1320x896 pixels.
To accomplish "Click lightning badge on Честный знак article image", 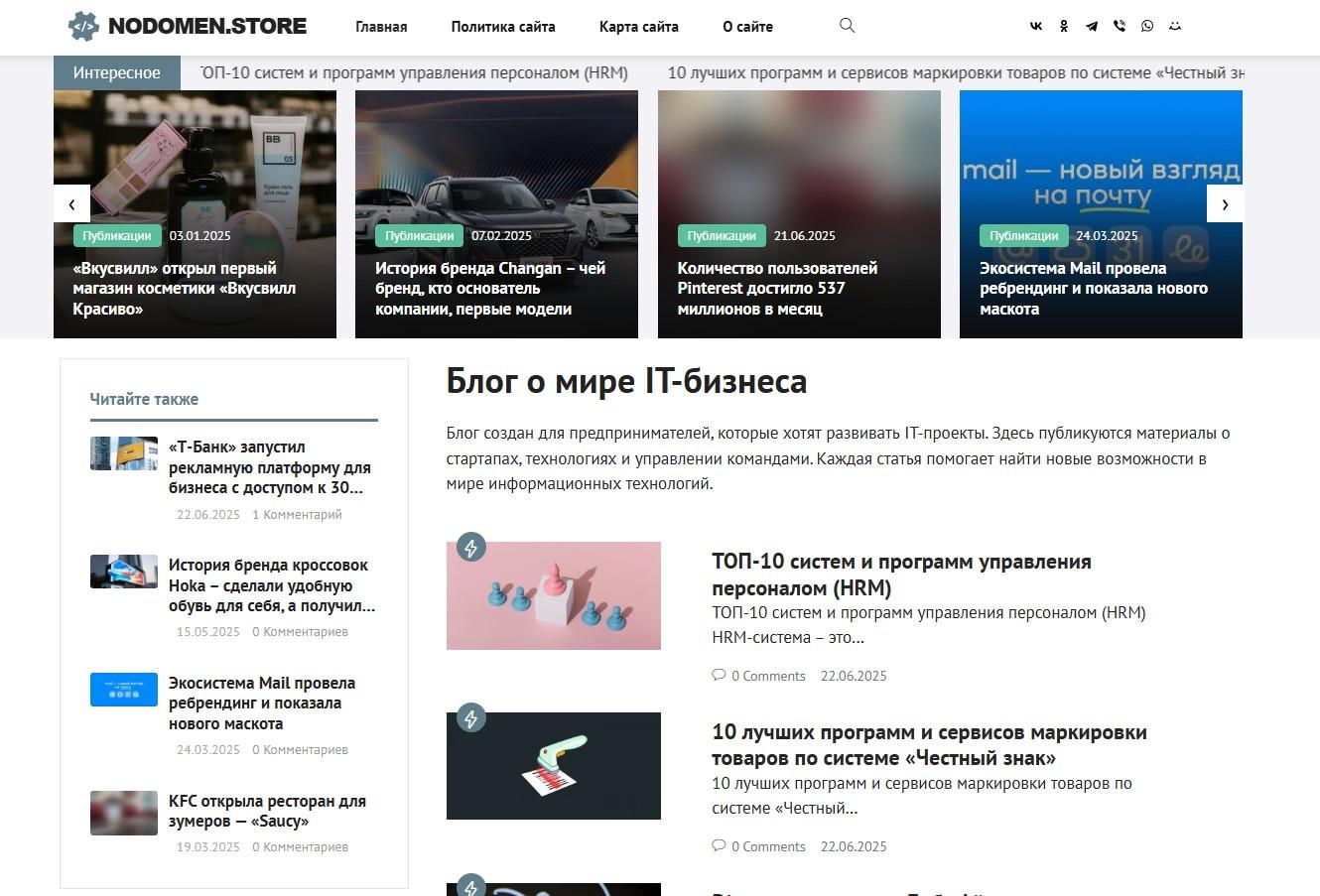I will [471, 717].
